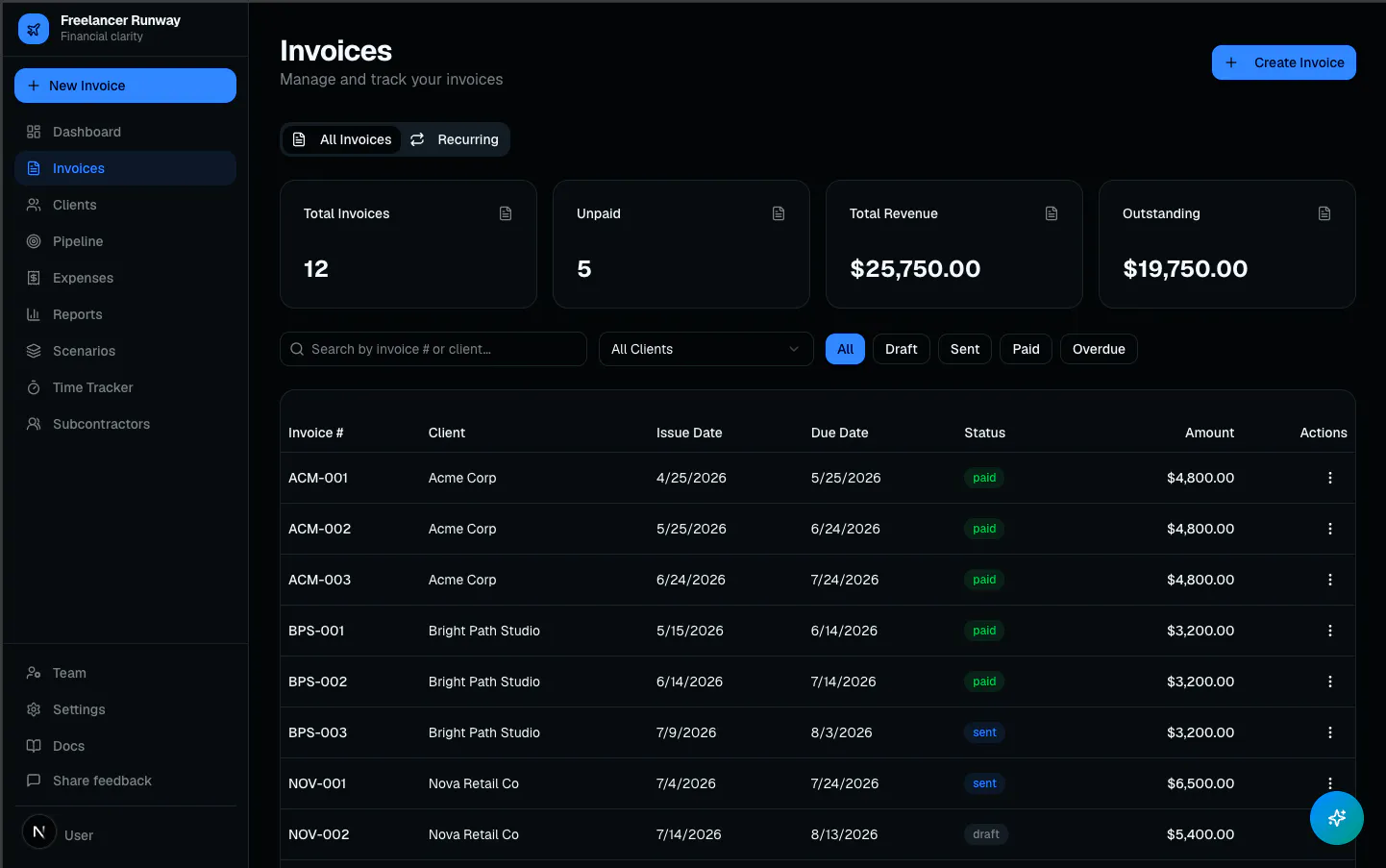Filter invoices by Overdue status
This screenshot has height=868, width=1386.
click(x=1099, y=349)
